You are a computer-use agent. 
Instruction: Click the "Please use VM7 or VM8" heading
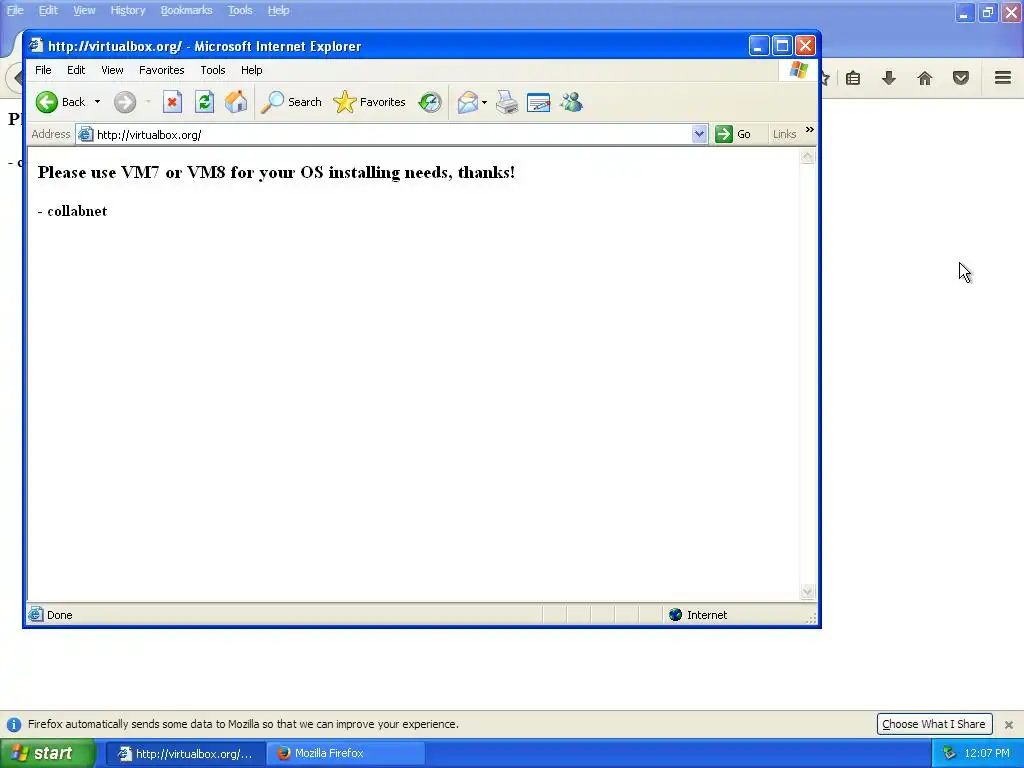276,172
